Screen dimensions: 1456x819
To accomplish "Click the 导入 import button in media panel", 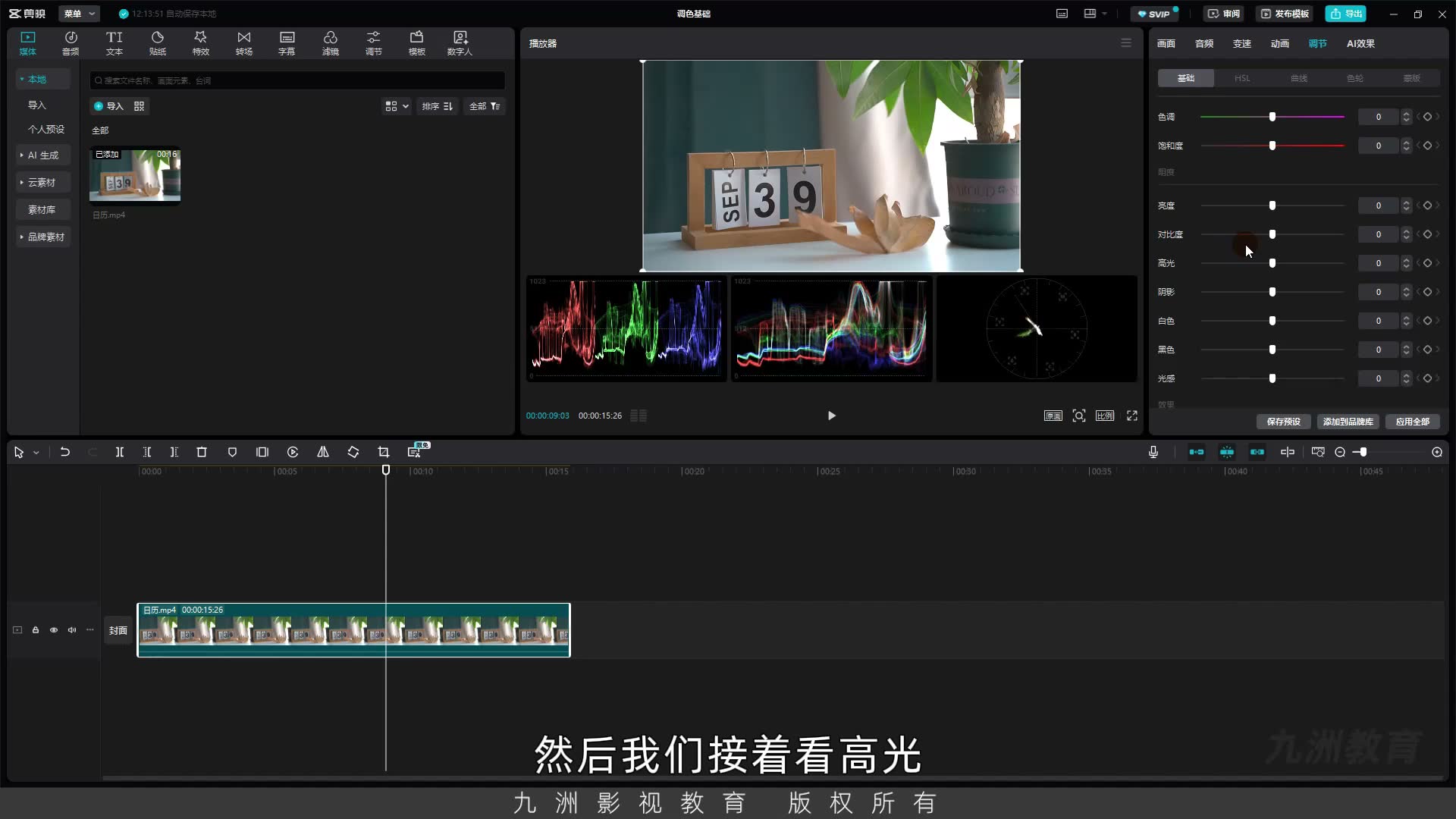I will (108, 106).
